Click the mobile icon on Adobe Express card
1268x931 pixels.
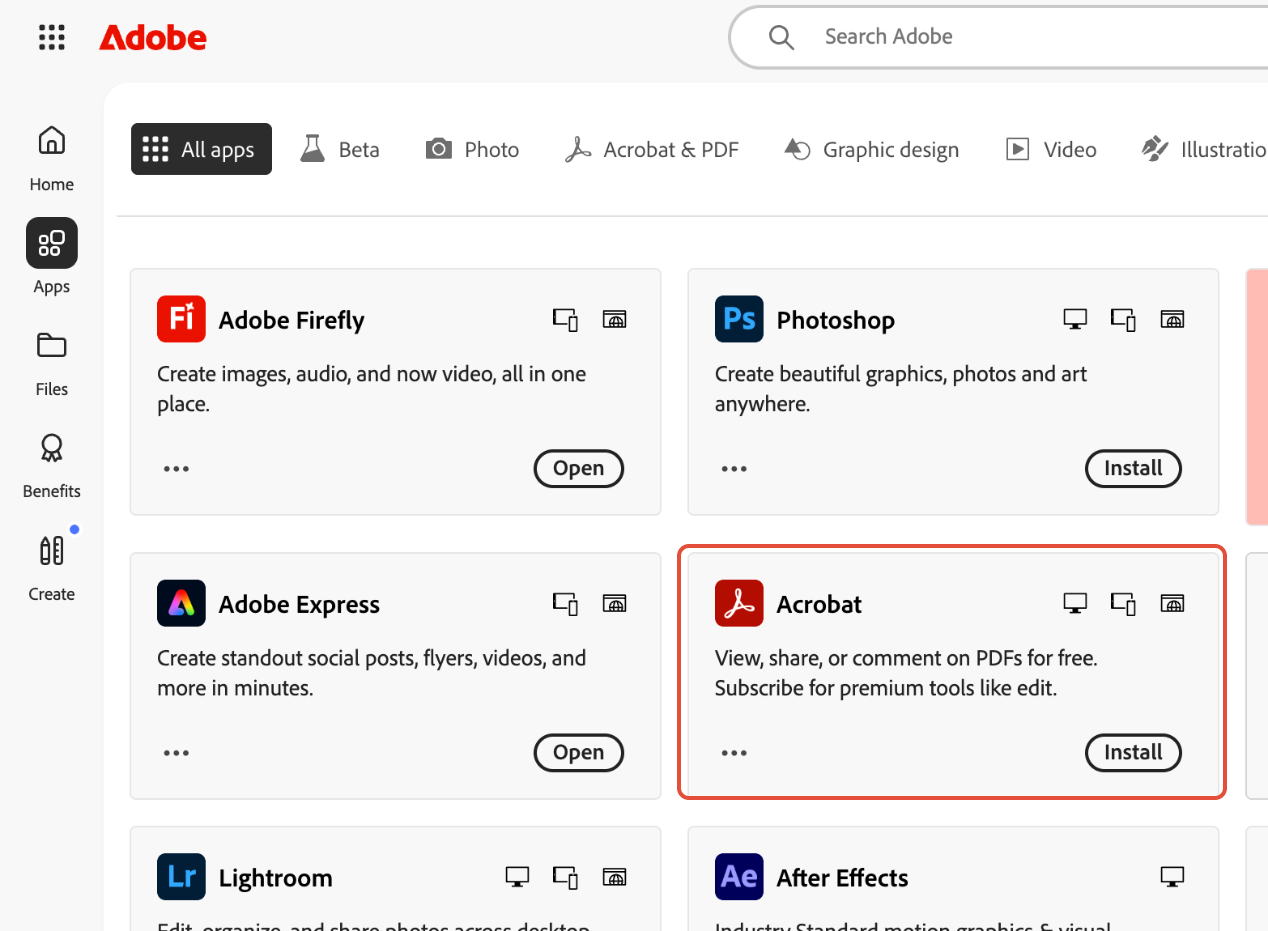(566, 604)
